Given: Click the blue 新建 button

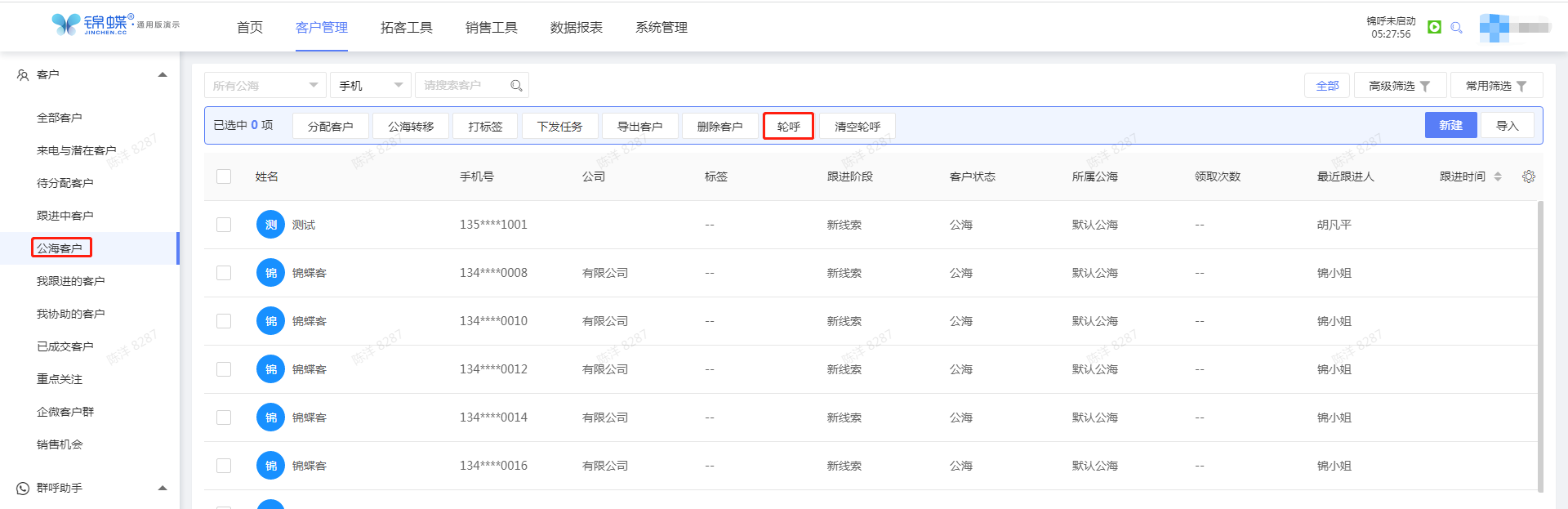Looking at the screenshot, I should pyautogui.click(x=1451, y=125).
